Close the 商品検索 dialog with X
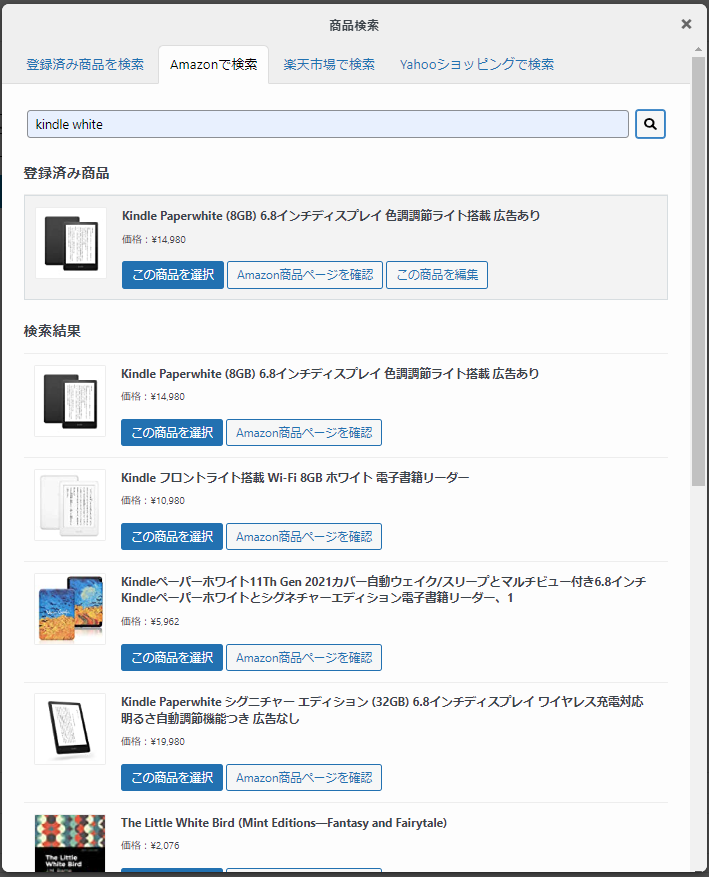709x877 pixels. coord(686,24)
